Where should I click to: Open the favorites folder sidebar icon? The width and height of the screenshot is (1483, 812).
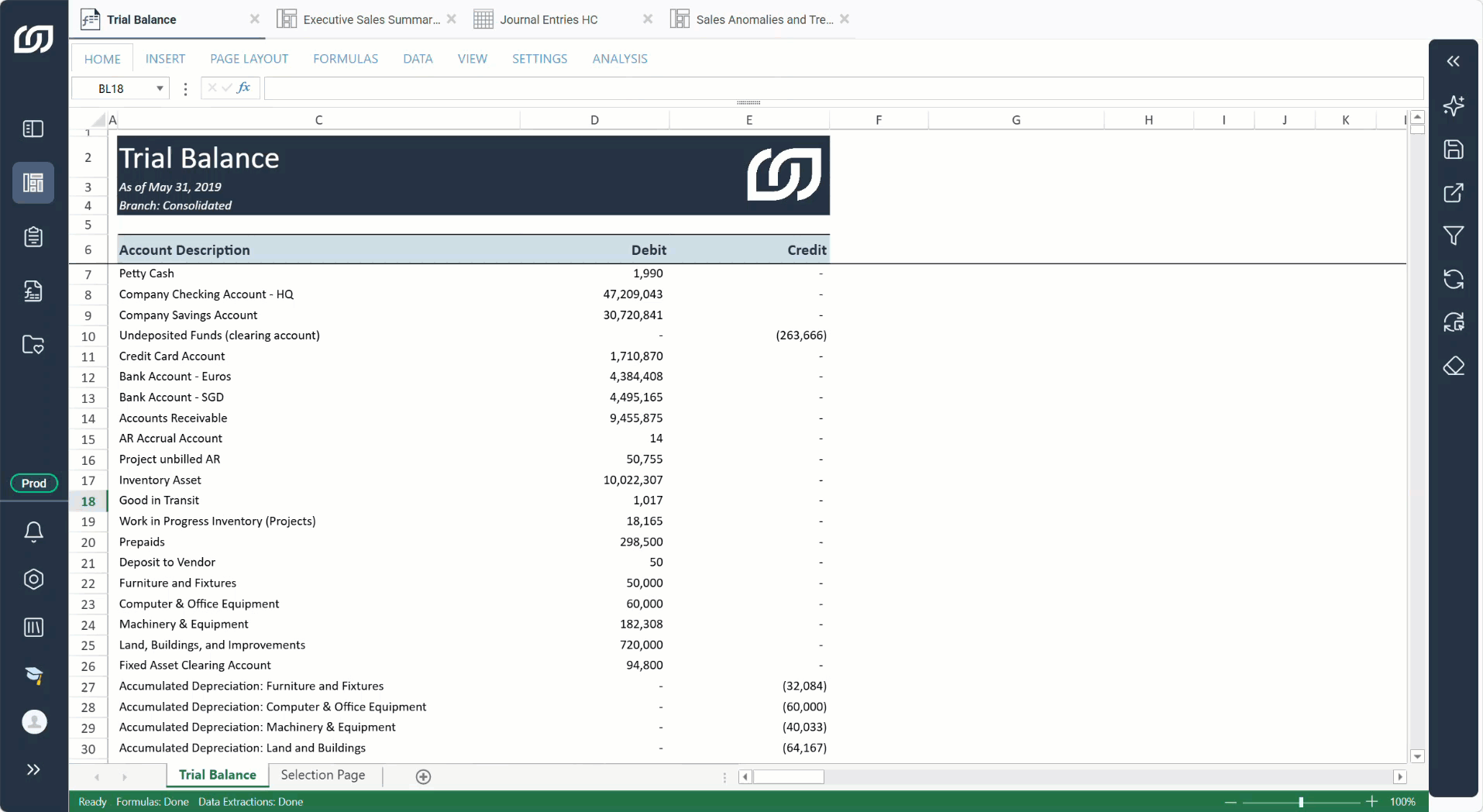coord(33,344)
